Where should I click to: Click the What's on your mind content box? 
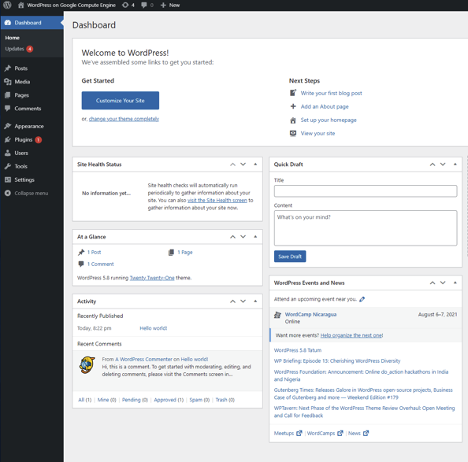tap(366, 228)
